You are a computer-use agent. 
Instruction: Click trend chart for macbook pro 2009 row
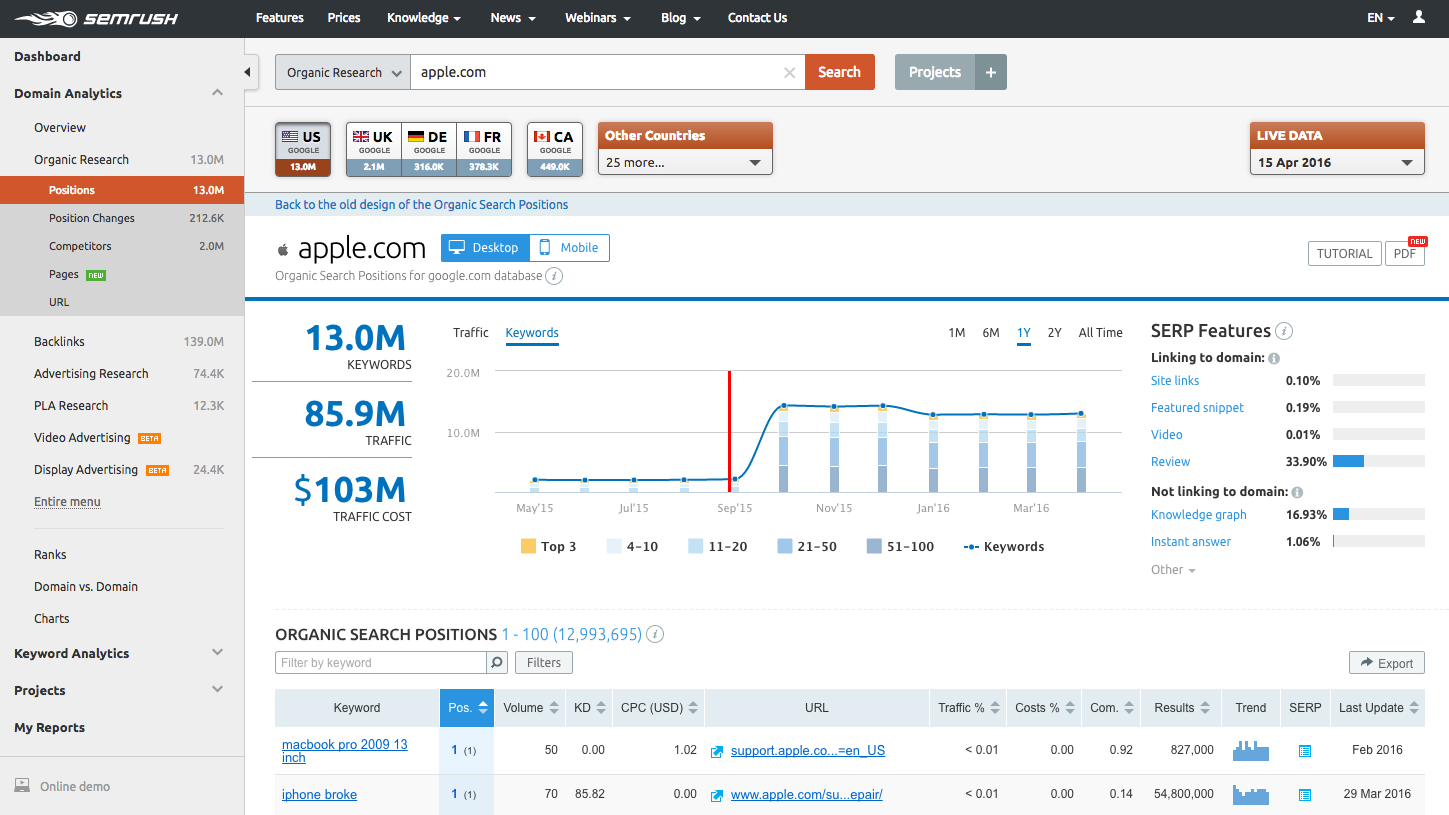pyautogui.click(x=1250, y=750)
